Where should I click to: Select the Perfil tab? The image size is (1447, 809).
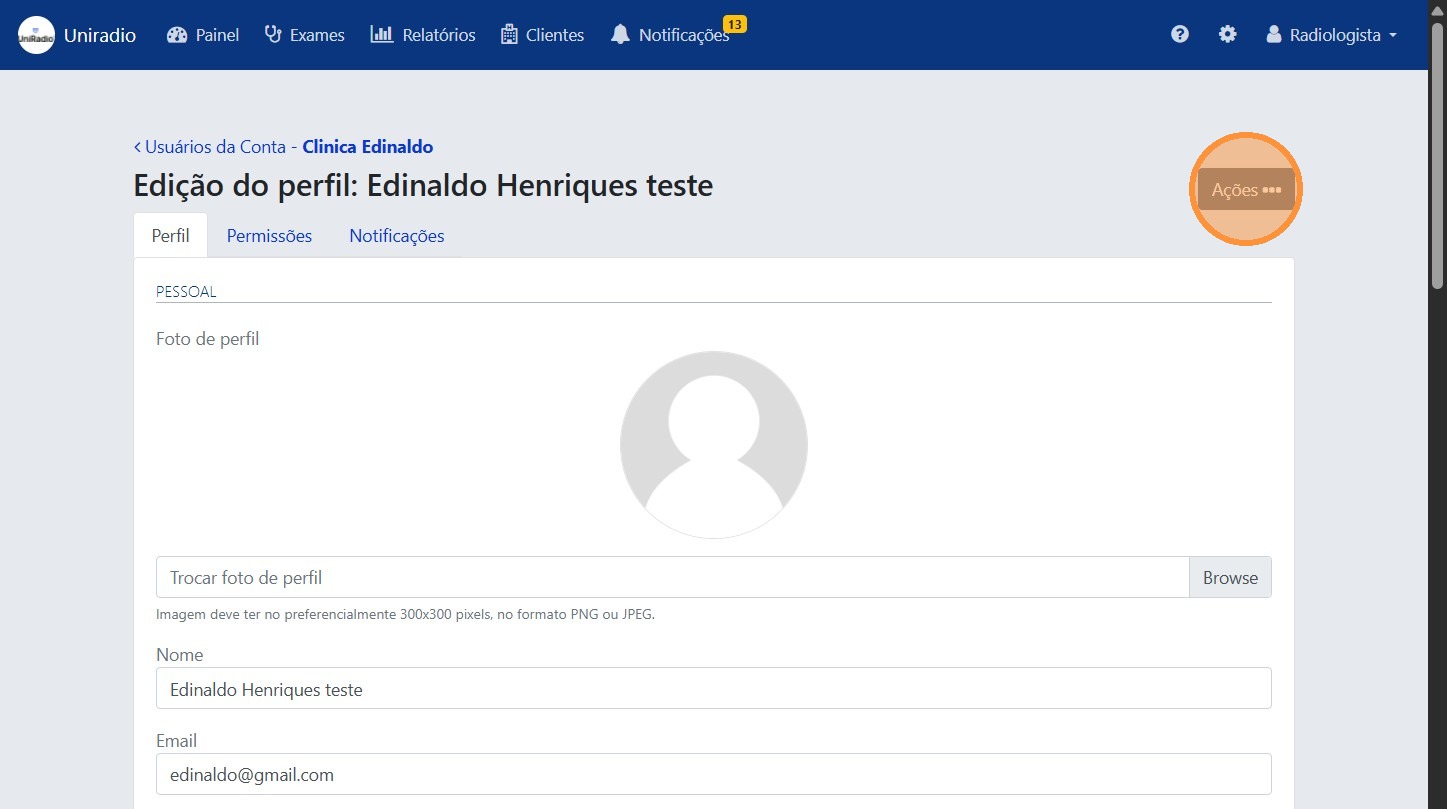pos(170,236)
